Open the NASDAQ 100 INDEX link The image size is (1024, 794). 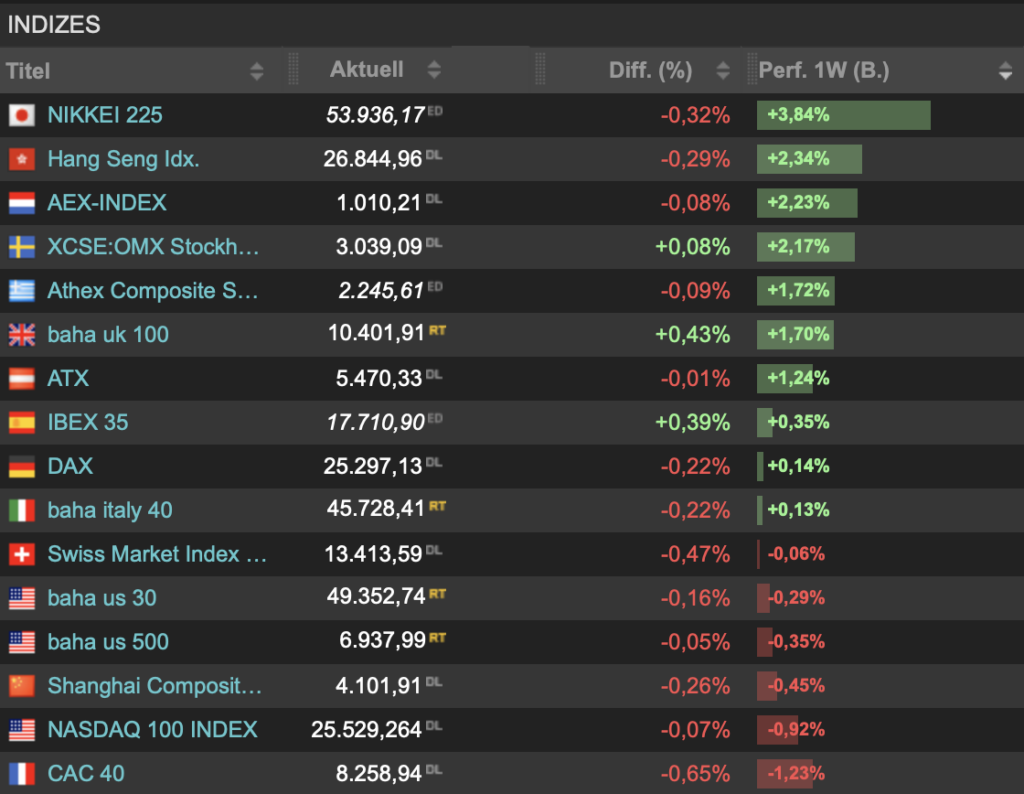tap(152, 730)
